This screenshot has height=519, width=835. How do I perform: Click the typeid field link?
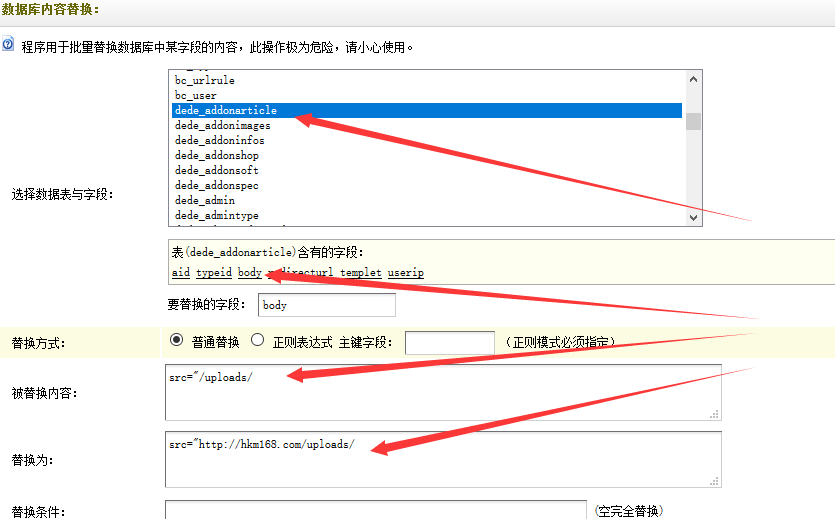[214, 273]
